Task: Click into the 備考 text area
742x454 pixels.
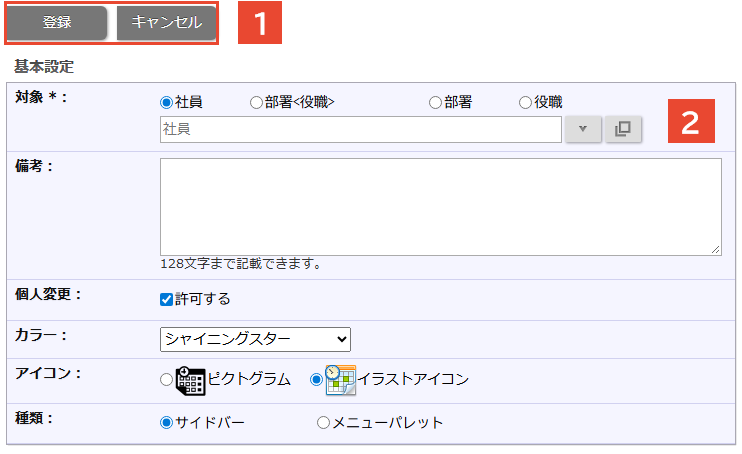Action: (440, 206)
